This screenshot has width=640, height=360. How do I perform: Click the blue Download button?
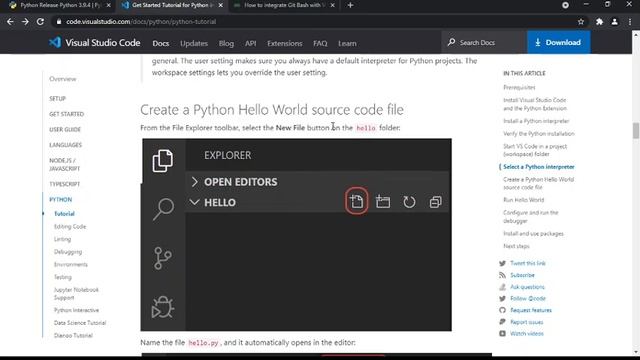558,42
